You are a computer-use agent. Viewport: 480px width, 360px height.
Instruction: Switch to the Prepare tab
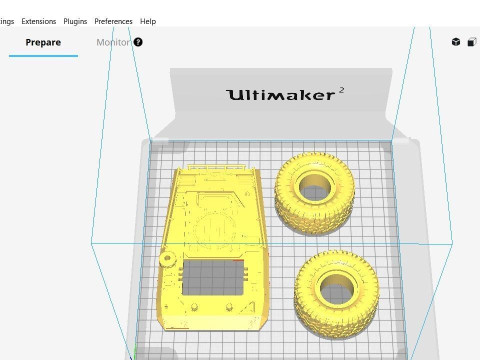(x=43, y=42)
